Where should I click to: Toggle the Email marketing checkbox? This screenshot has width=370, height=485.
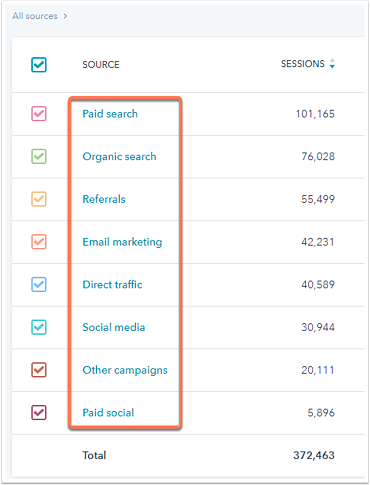(x=39, y=242)
